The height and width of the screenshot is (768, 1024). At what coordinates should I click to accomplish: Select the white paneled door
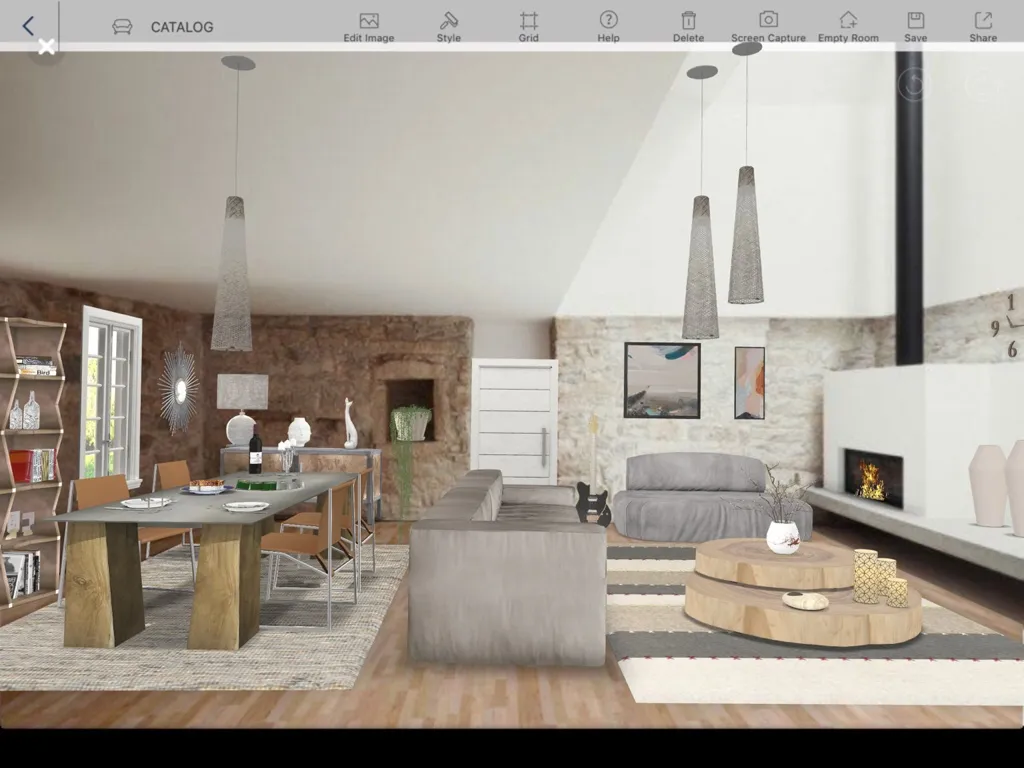pos(515,421)
